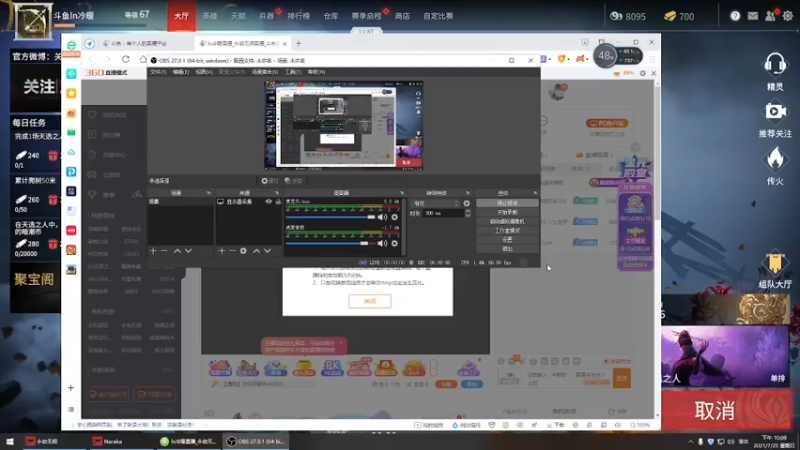Open 组队大厅 banner icon in game
The height and width of the screenshot is (450, 800).
pyautogui.click(x=775, y=262)
